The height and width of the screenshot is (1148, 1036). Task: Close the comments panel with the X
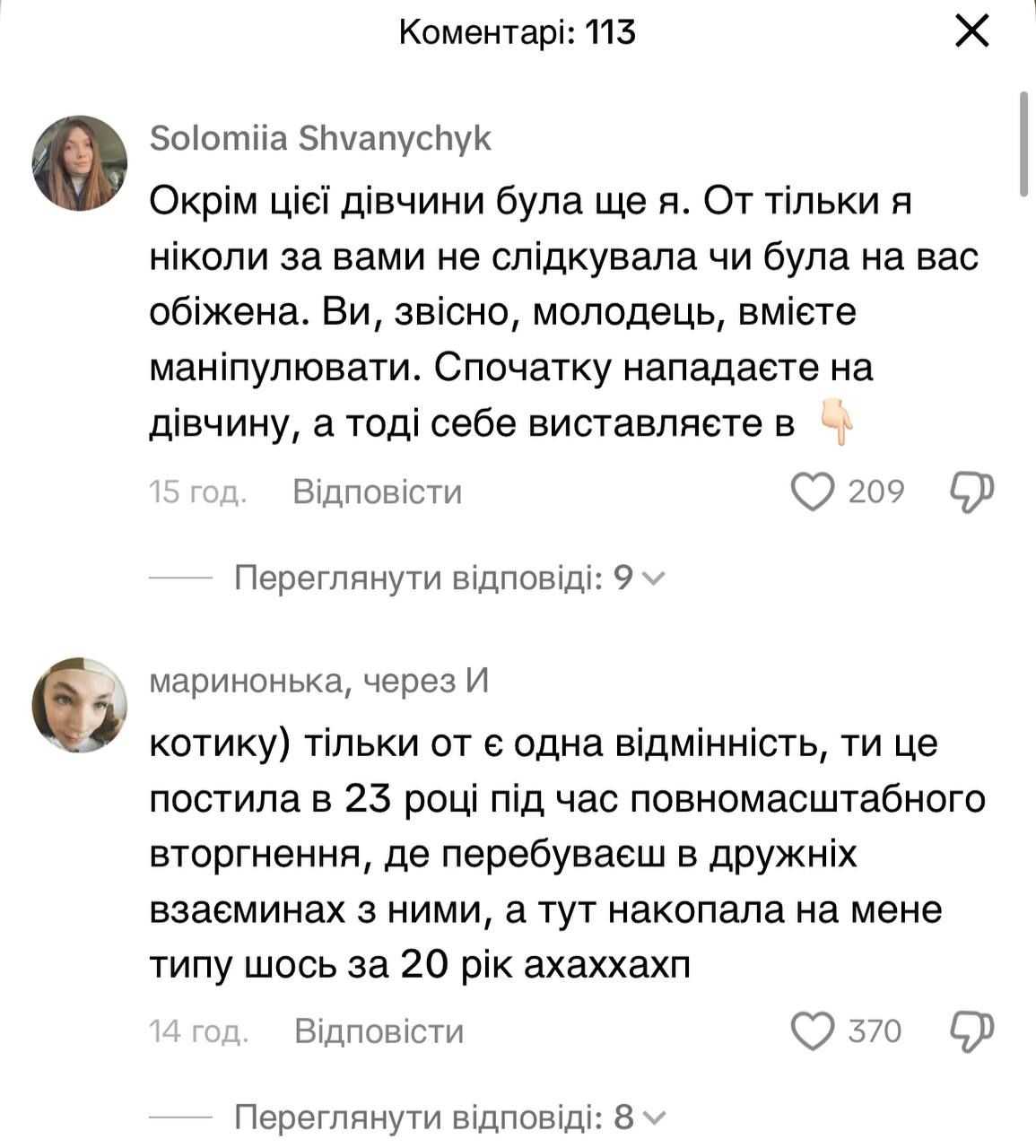tap(972, 33)
